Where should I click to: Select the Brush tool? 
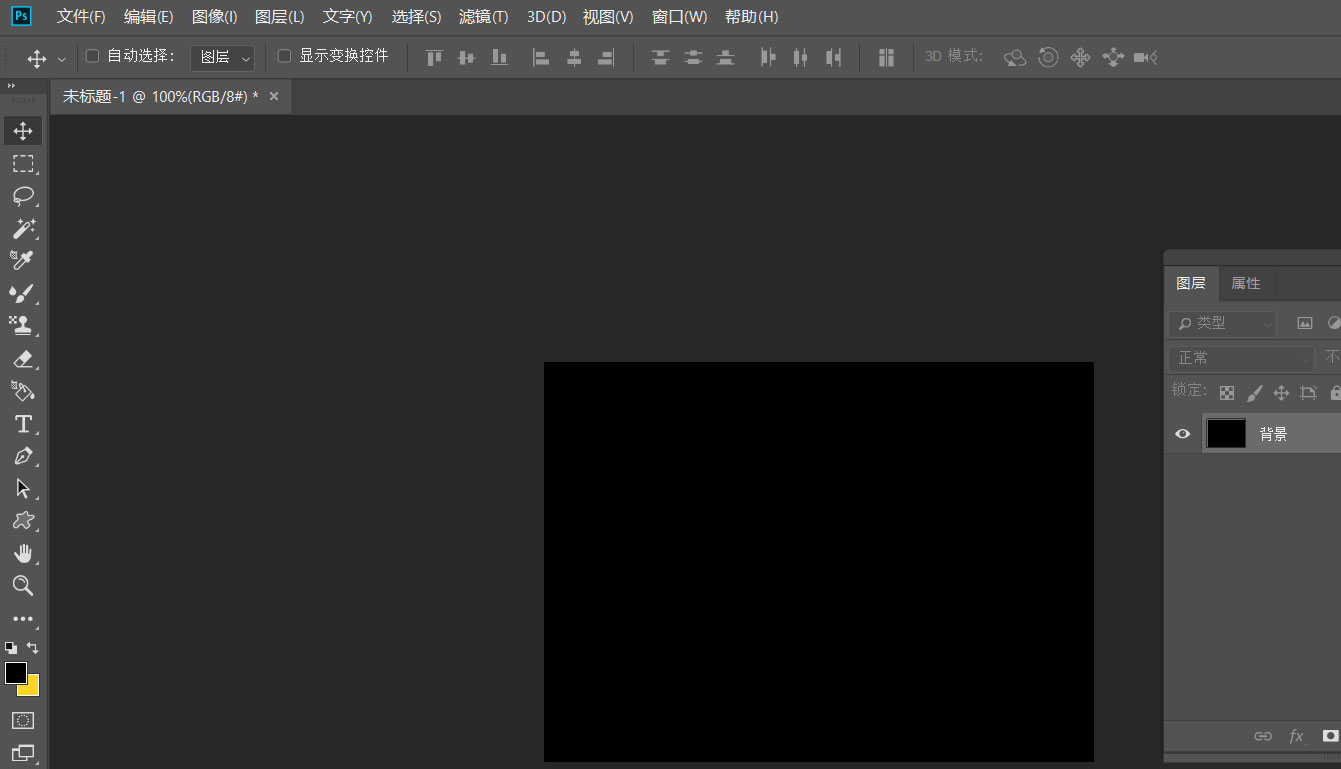pos(22,293)
